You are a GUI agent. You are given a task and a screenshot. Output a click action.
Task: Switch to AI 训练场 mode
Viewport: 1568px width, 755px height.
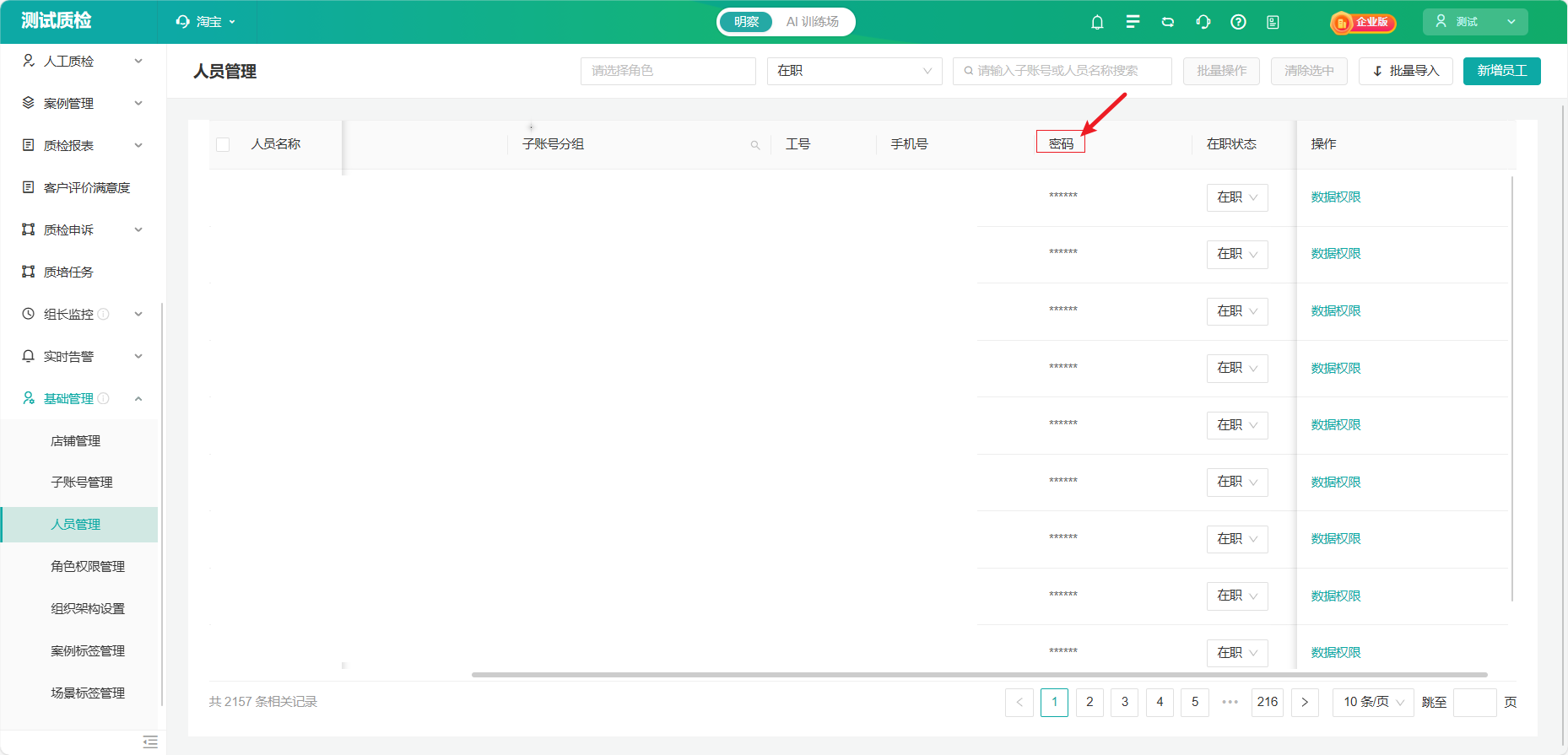tap(812, 22)
